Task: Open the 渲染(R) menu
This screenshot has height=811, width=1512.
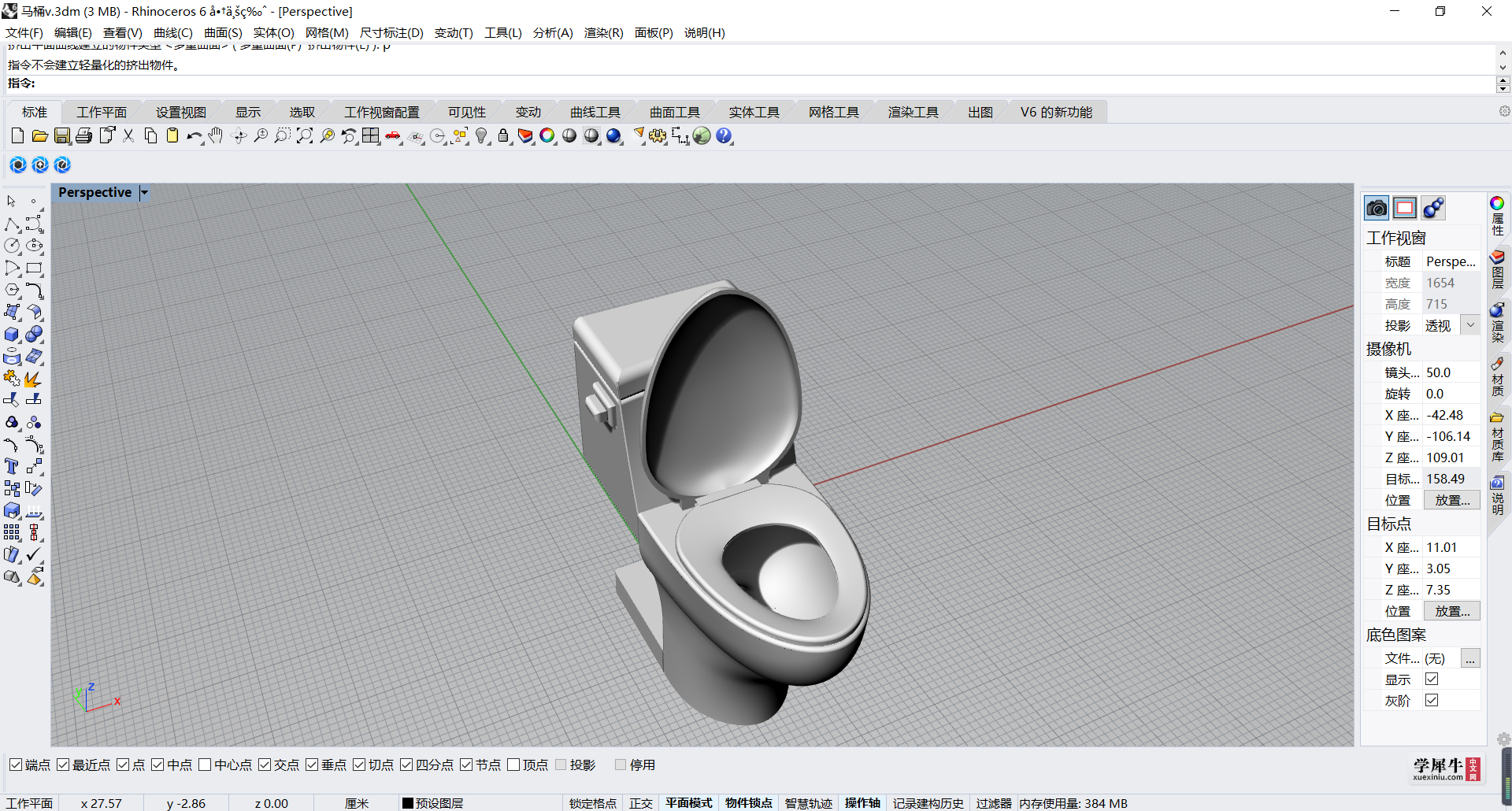Action: coord(604,32)
